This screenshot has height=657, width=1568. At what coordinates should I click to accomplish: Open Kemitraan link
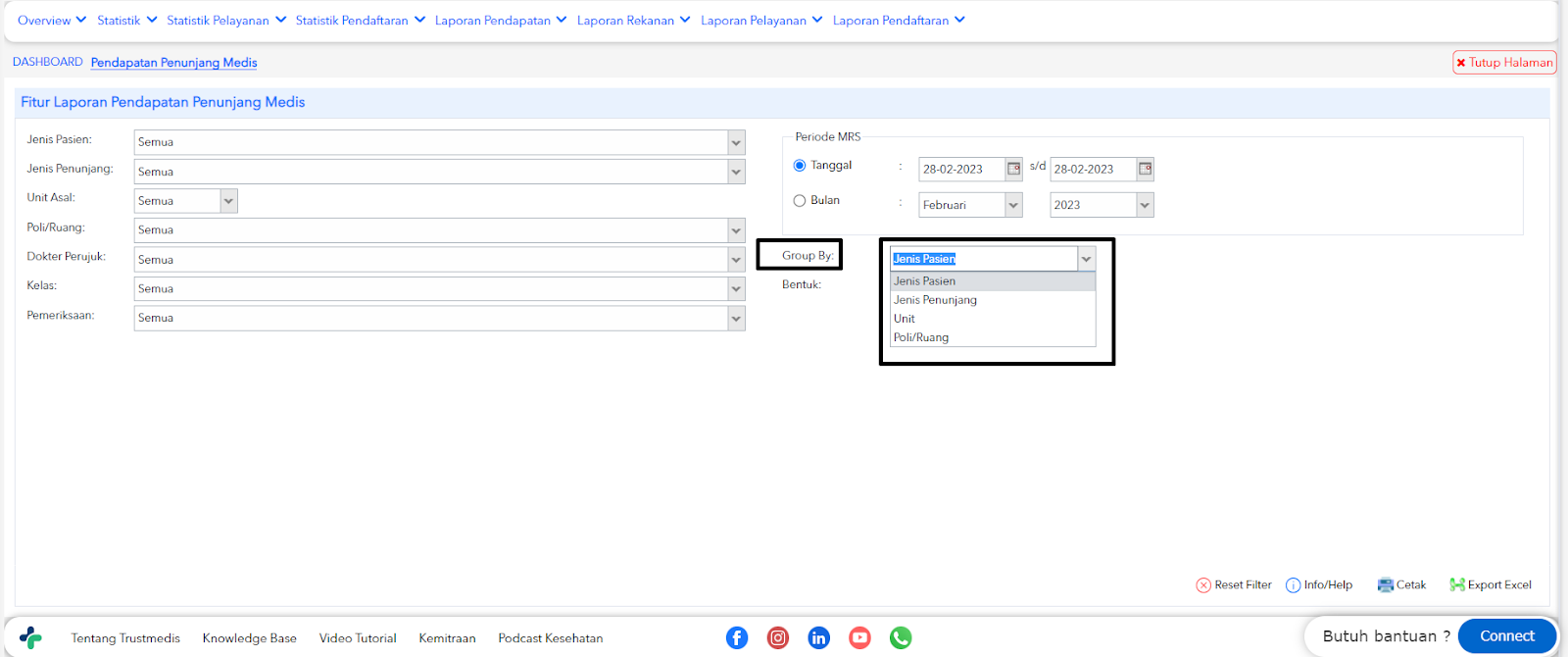(447, 638)
